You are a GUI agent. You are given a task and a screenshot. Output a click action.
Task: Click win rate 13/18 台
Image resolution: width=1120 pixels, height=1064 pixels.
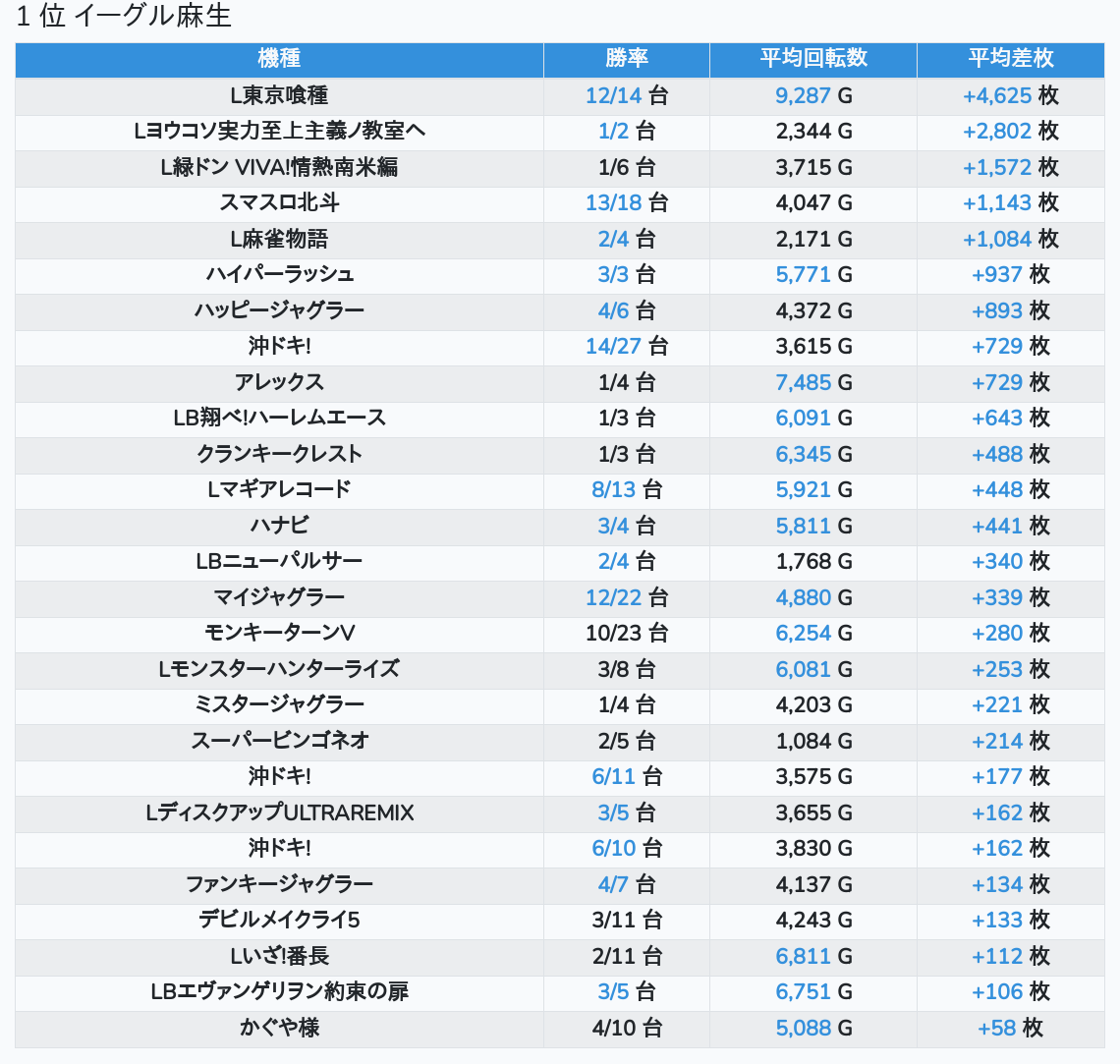point(627,202)
